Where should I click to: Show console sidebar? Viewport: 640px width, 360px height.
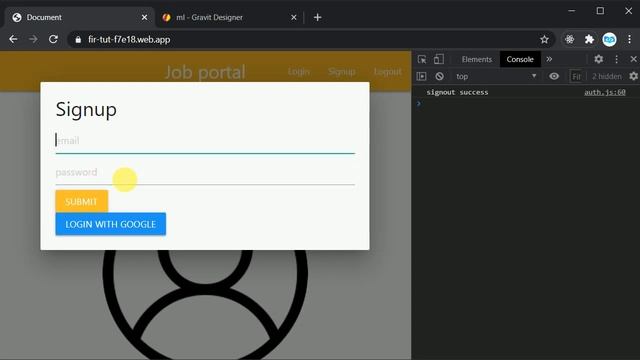coord(421,76)
